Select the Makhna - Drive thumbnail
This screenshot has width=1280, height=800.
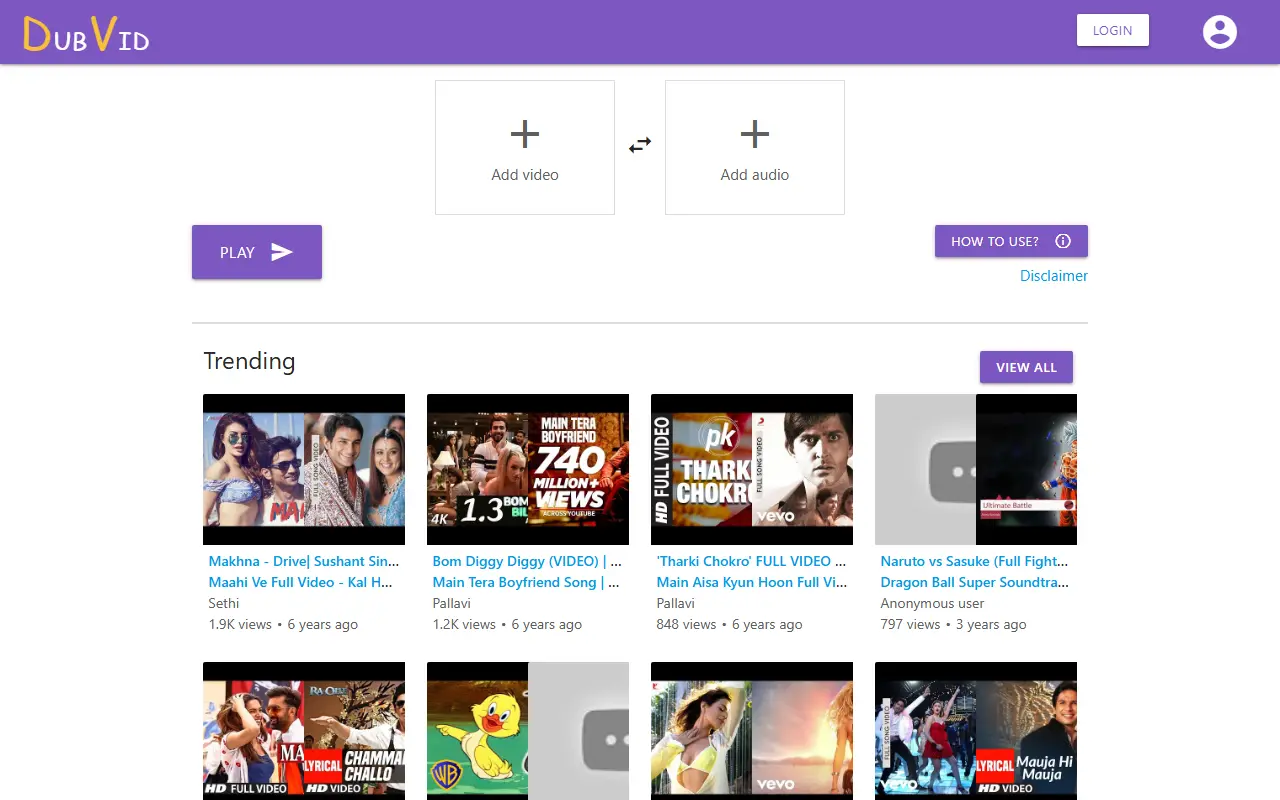(304, 469)
